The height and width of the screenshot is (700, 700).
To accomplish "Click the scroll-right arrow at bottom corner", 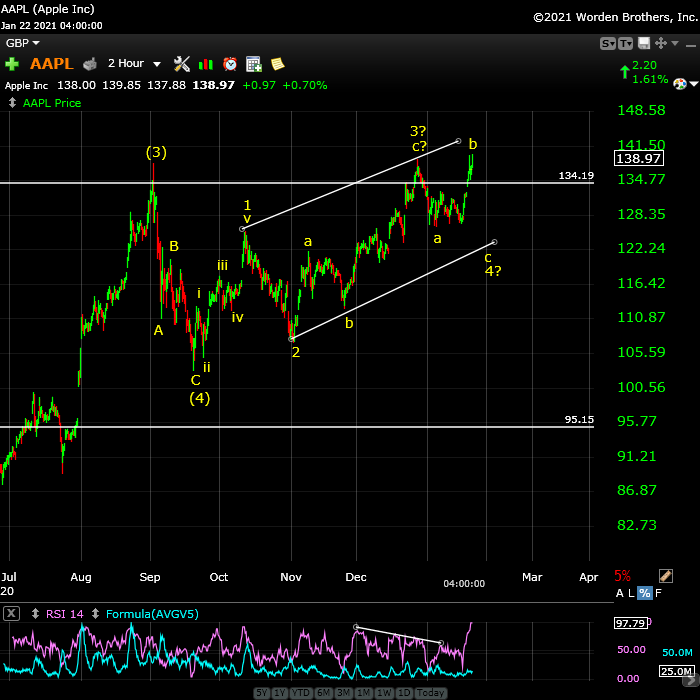I will coord(692,681).
